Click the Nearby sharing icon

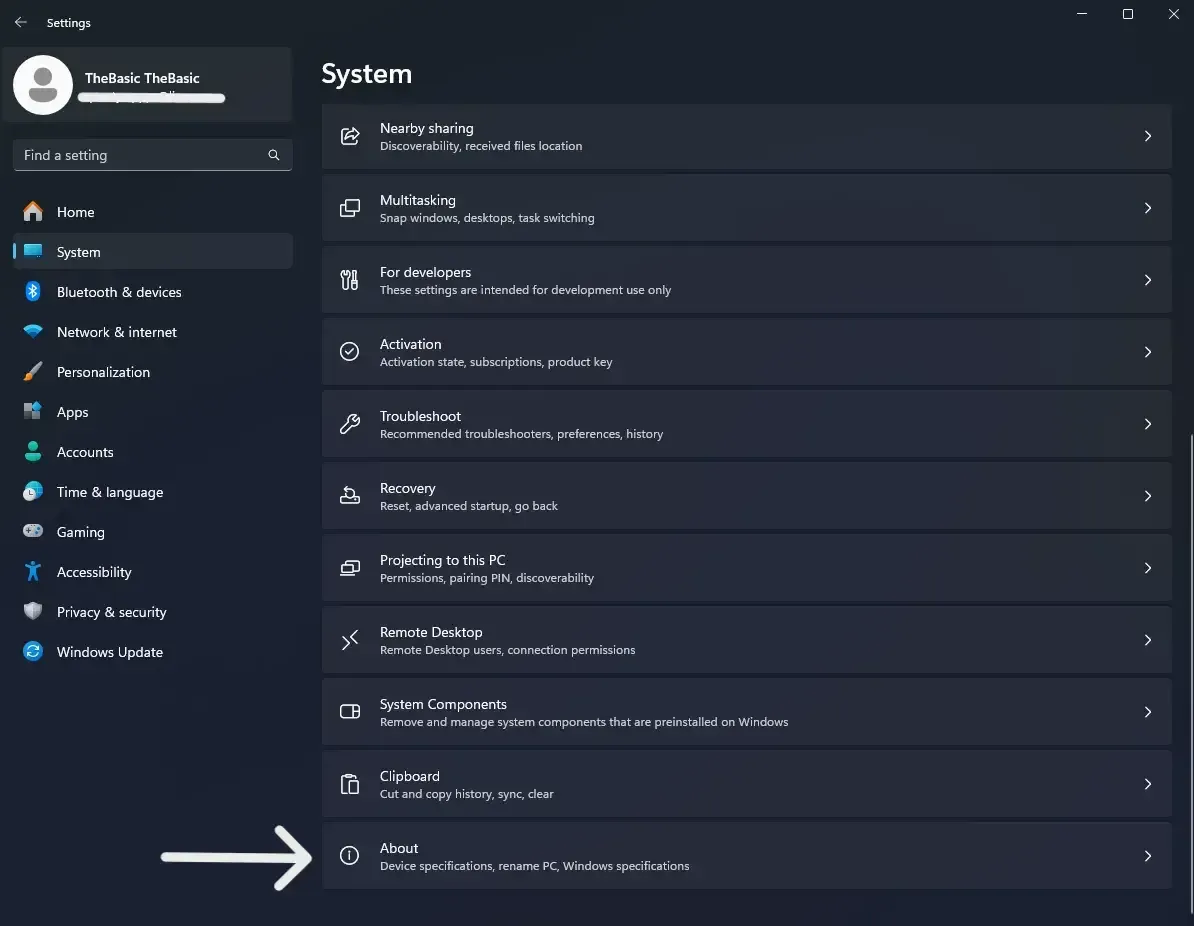[x=350, y=136]
